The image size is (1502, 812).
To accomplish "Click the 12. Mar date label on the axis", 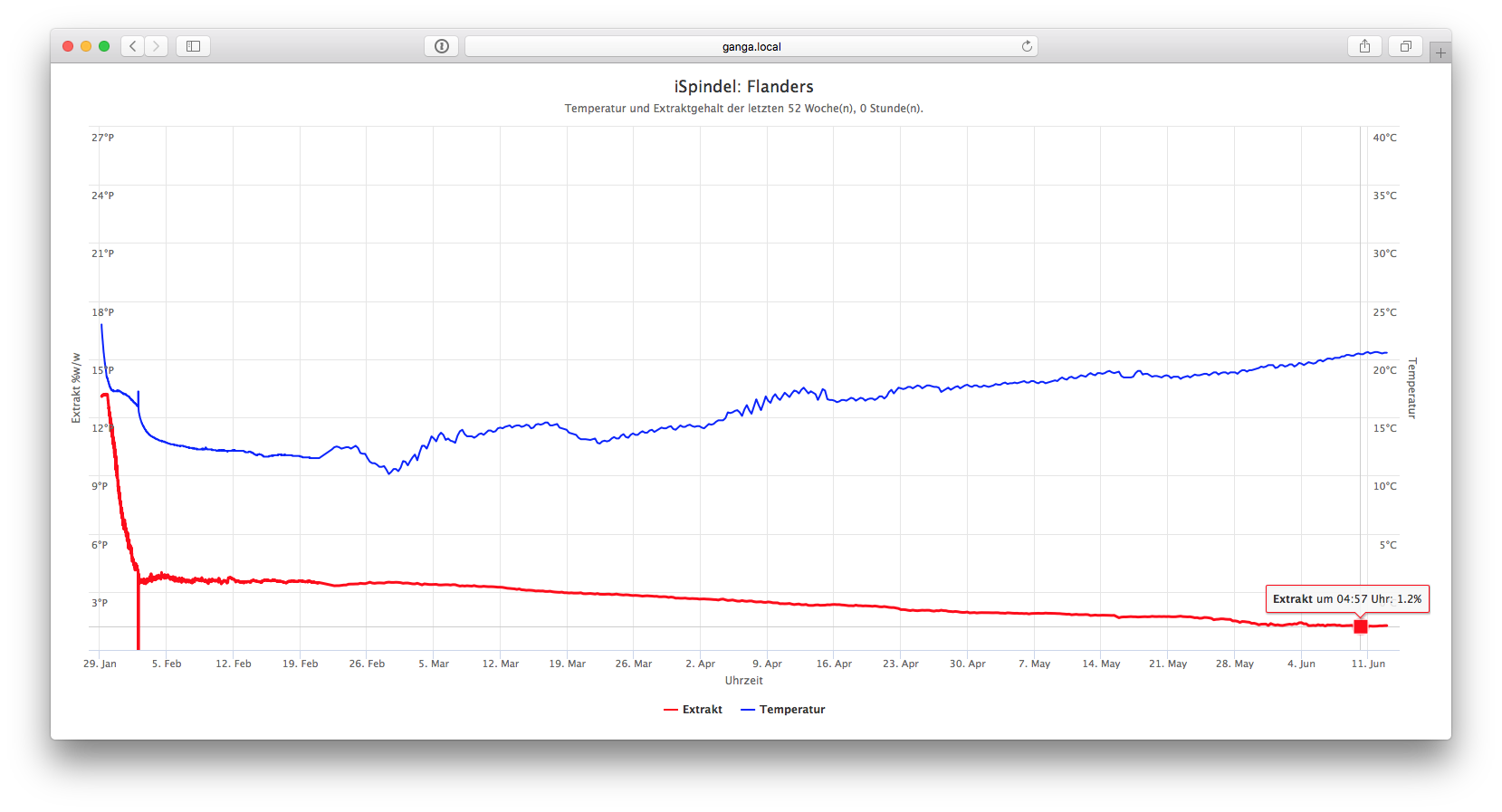I will point(501,664).
